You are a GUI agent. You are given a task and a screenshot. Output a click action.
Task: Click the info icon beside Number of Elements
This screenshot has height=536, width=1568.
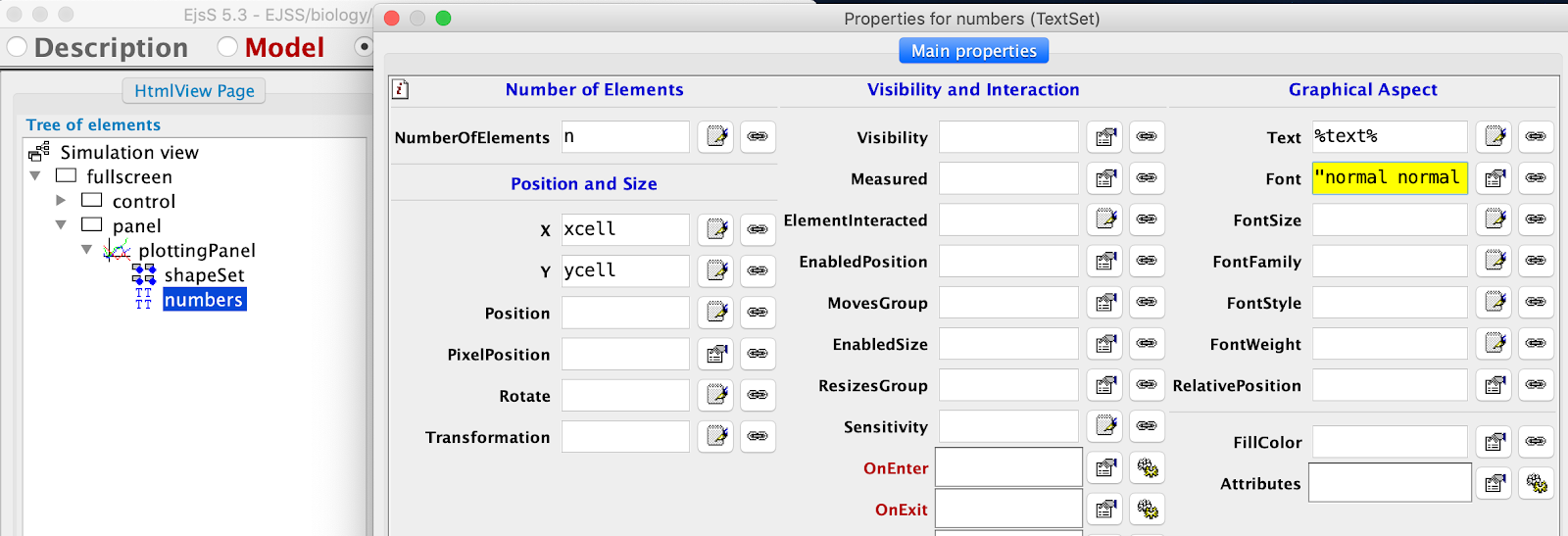pos(400,89)
